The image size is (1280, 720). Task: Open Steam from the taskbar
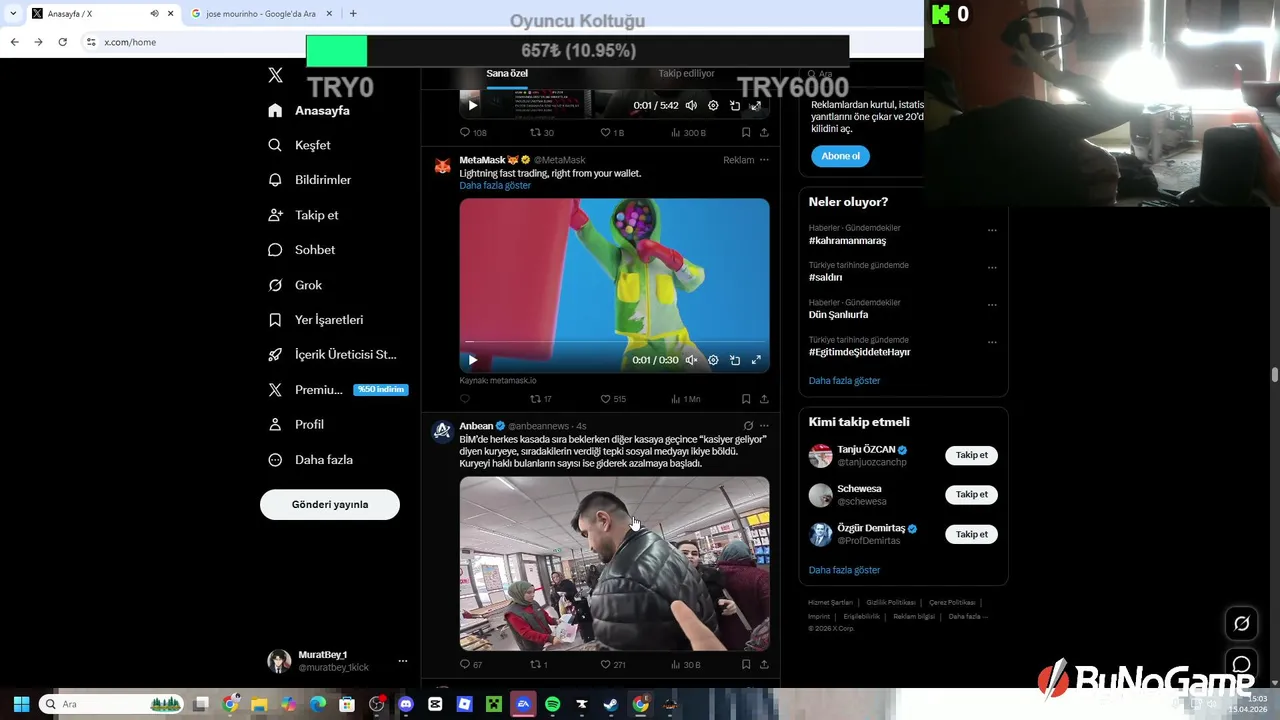point(611,704)
